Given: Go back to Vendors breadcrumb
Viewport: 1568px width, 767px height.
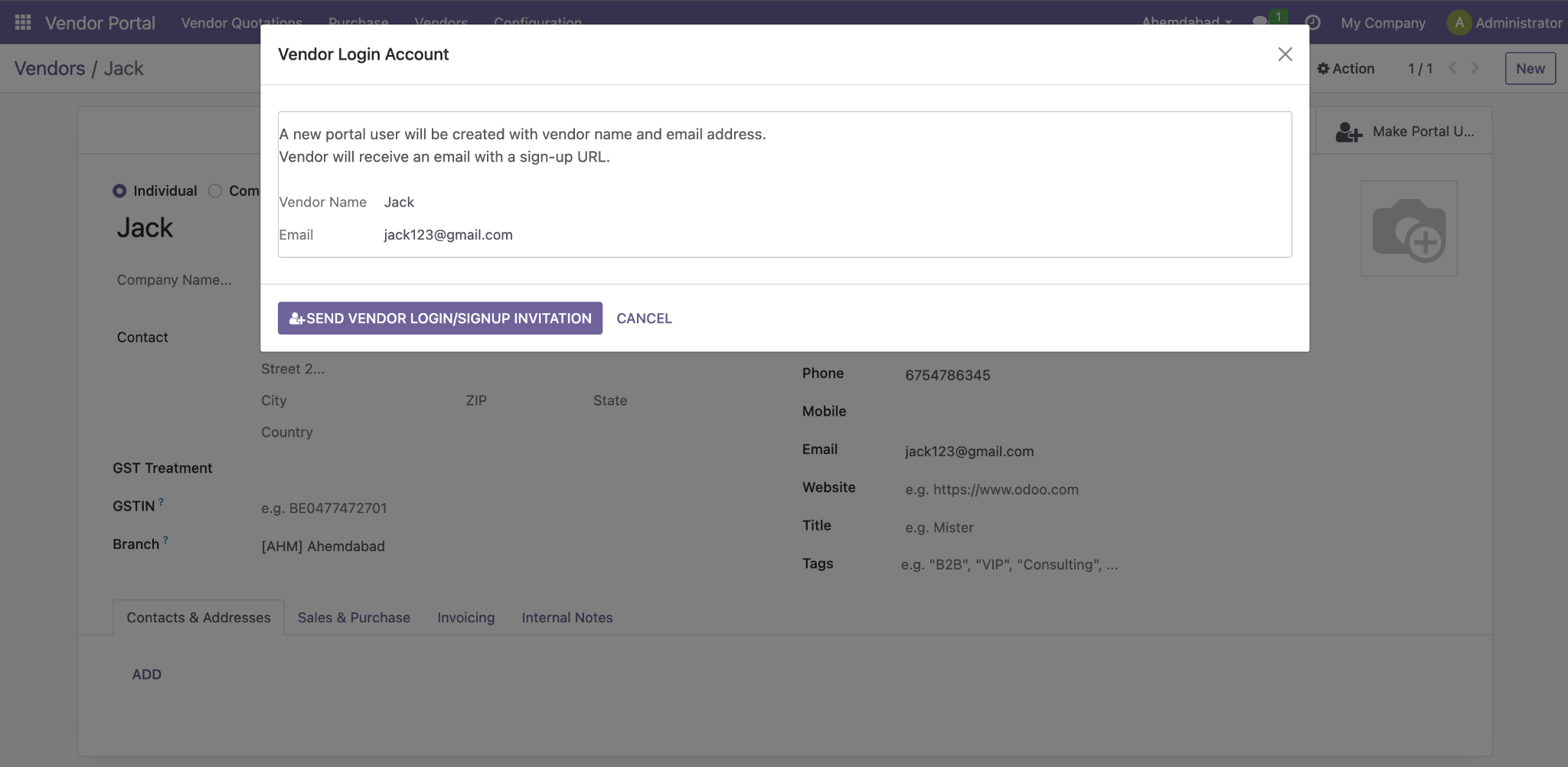Looking at the screenshot, I should click(50, 68).
